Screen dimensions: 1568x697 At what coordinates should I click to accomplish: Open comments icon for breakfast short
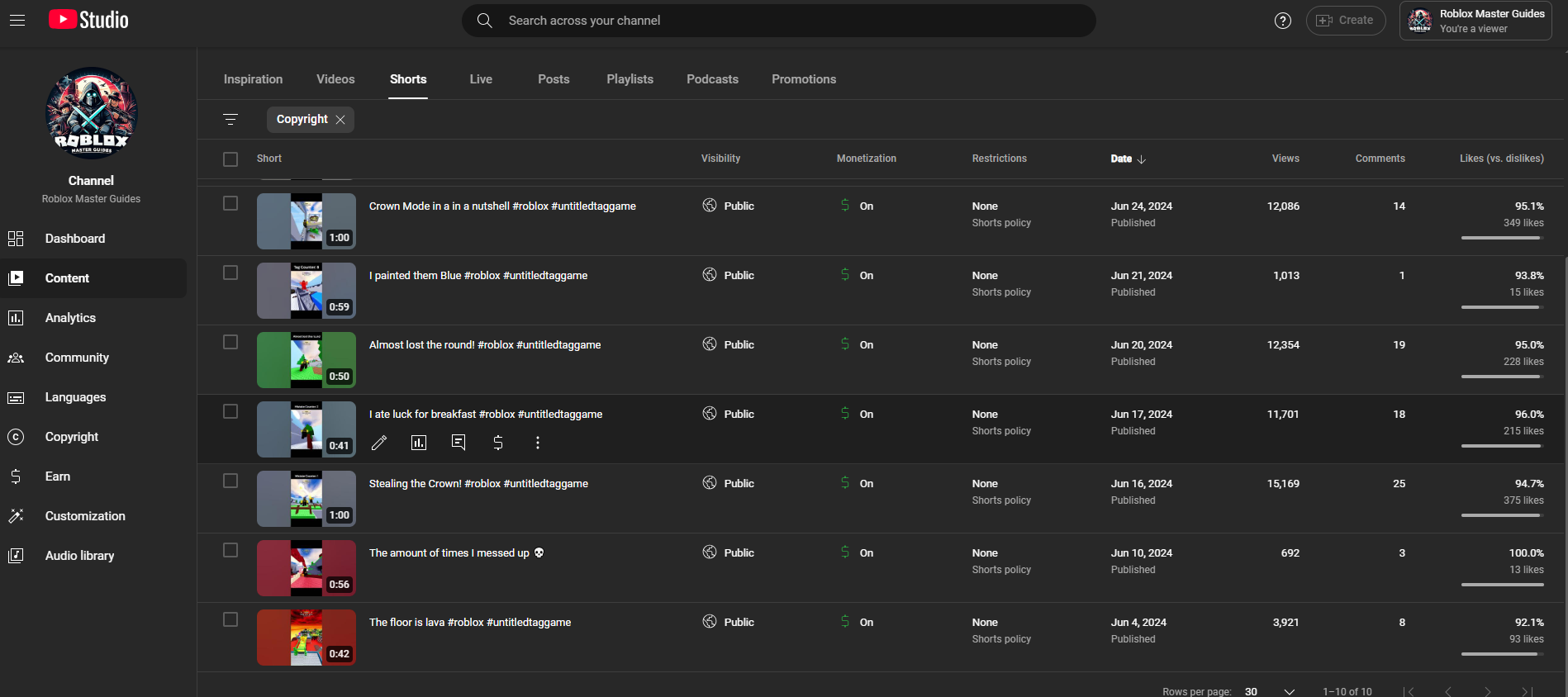pos(459,443)
